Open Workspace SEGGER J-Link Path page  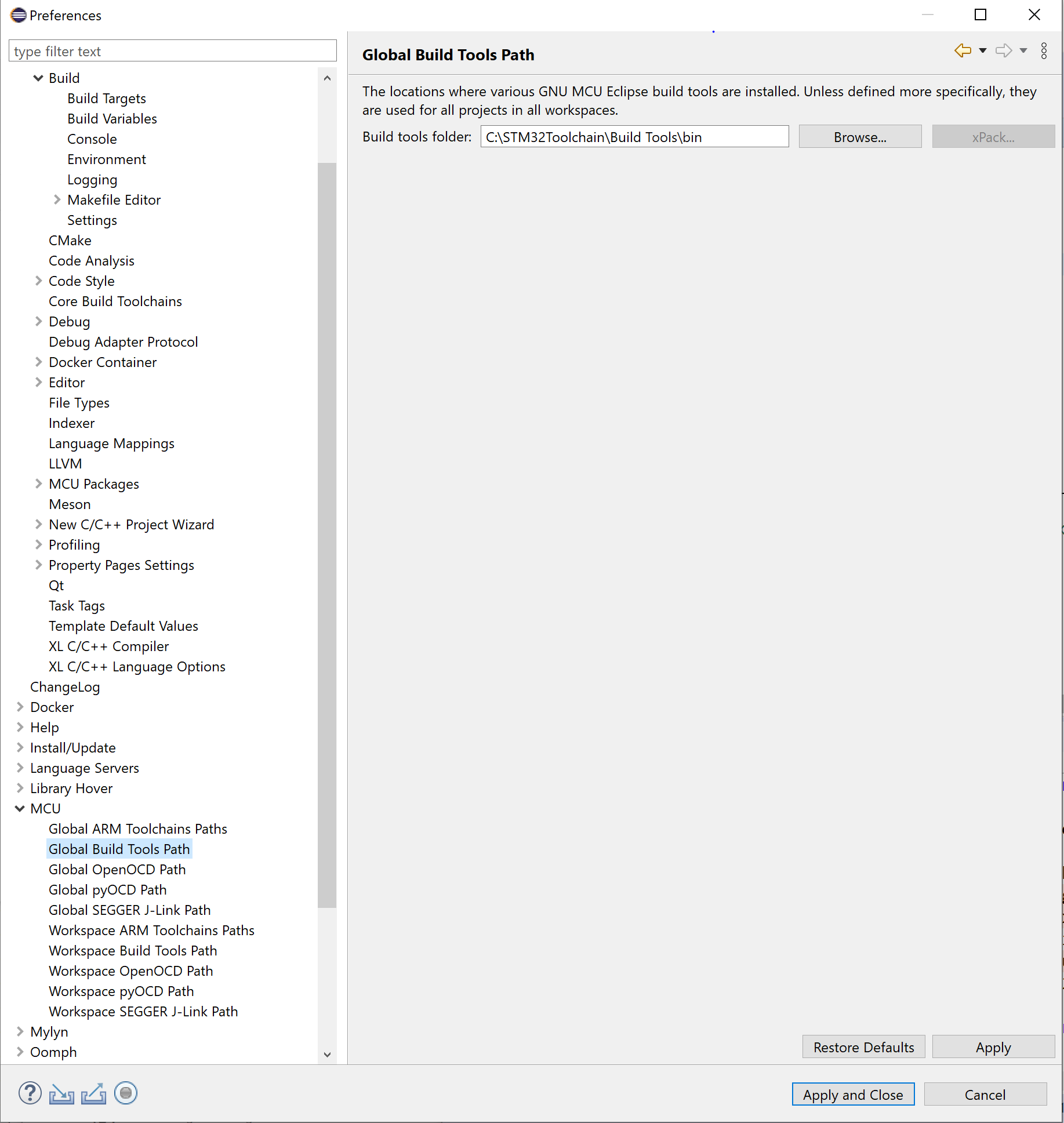coord(144,1011)
